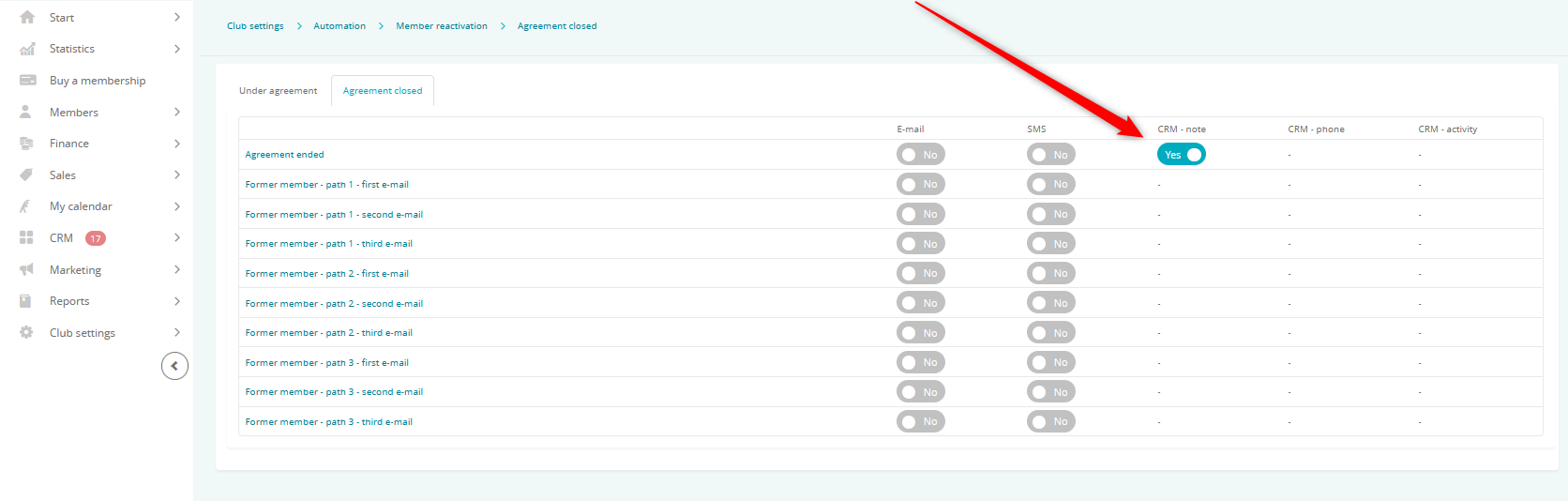Enable SMS for path 2 second e-mail
Image resolution: width=1568 pixels, height=501 pixels.
(x=1050, y=303)
